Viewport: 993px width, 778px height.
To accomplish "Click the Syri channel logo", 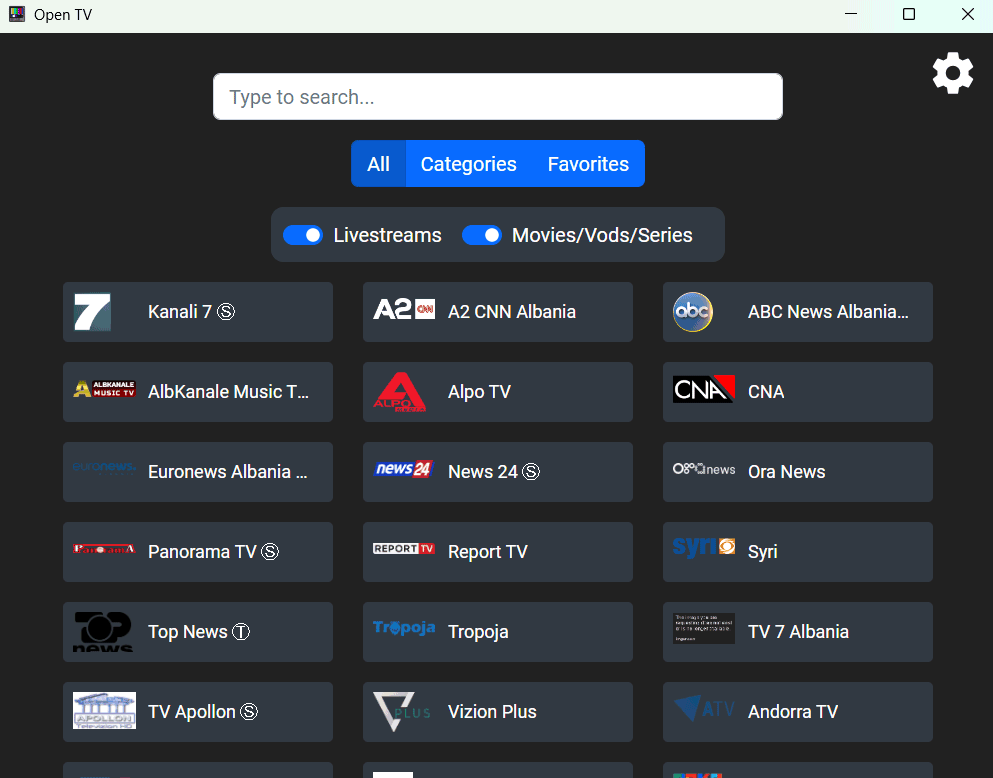I will pyautogui.click(x=704, y=547).
